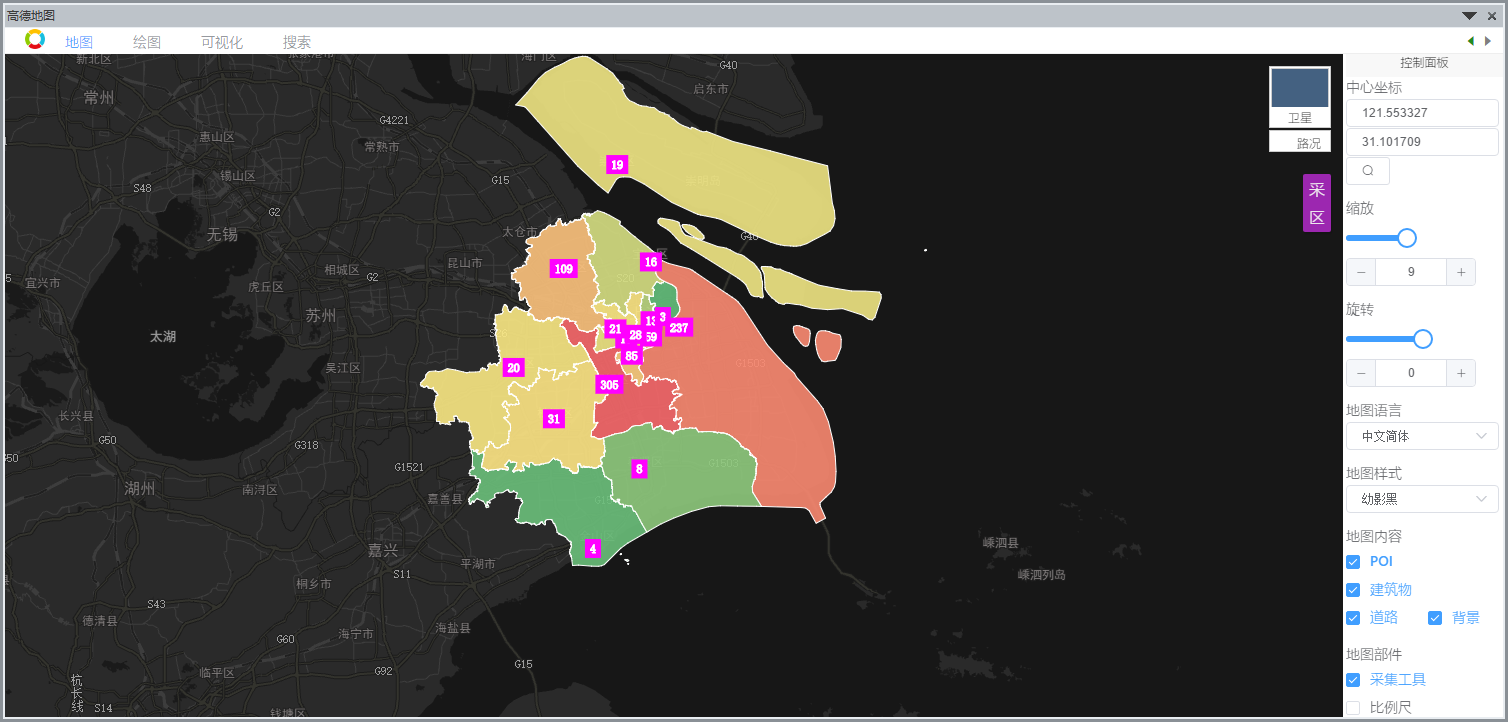Switch to 卫星 satellite layer thumbnail

point(1300,97)
